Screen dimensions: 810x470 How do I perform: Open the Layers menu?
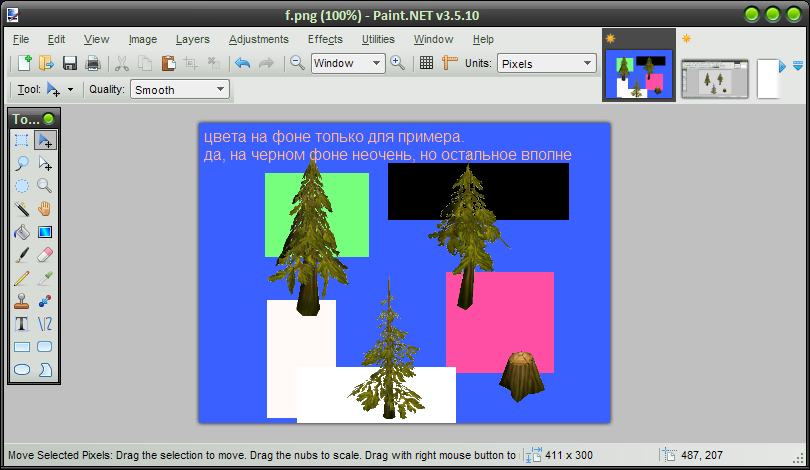pyautogui.click(x=193, y=39)
